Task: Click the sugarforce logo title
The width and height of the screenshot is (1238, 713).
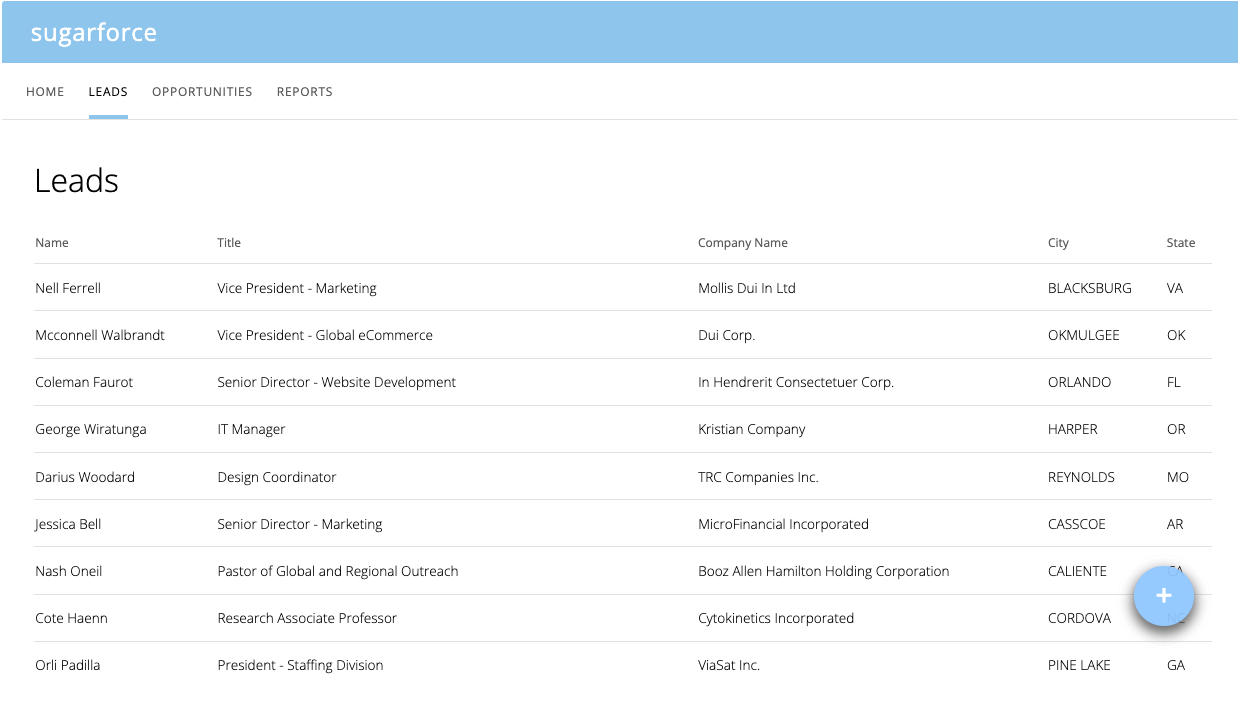Action: [94, 32]
